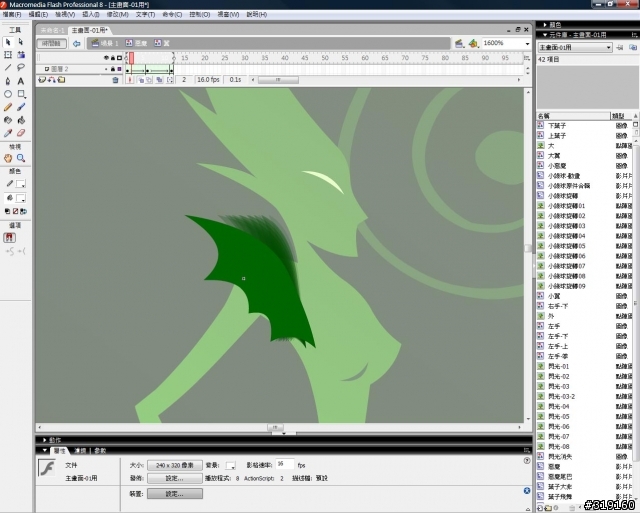Open the 1600% zoom level dropdown
Viewport: 640px width, 513px height.
pos(527,43)
